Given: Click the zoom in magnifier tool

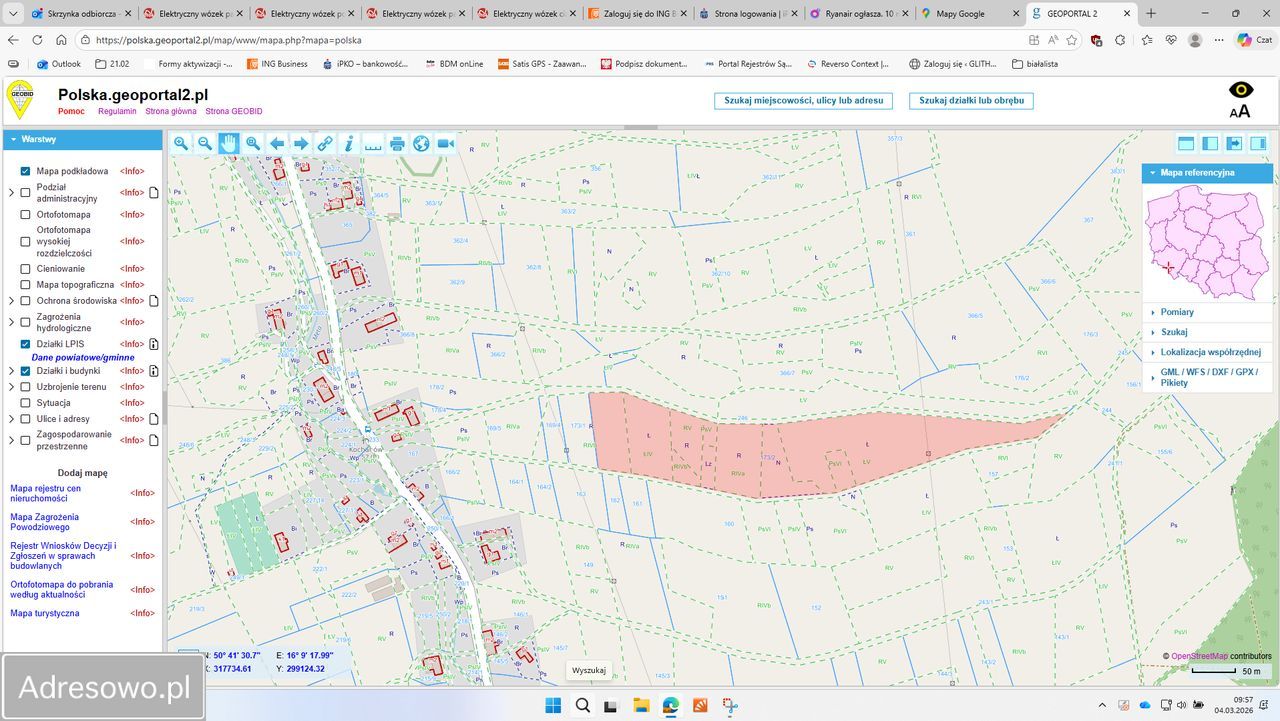Looking at the screenshot, I should click(181, 144).
